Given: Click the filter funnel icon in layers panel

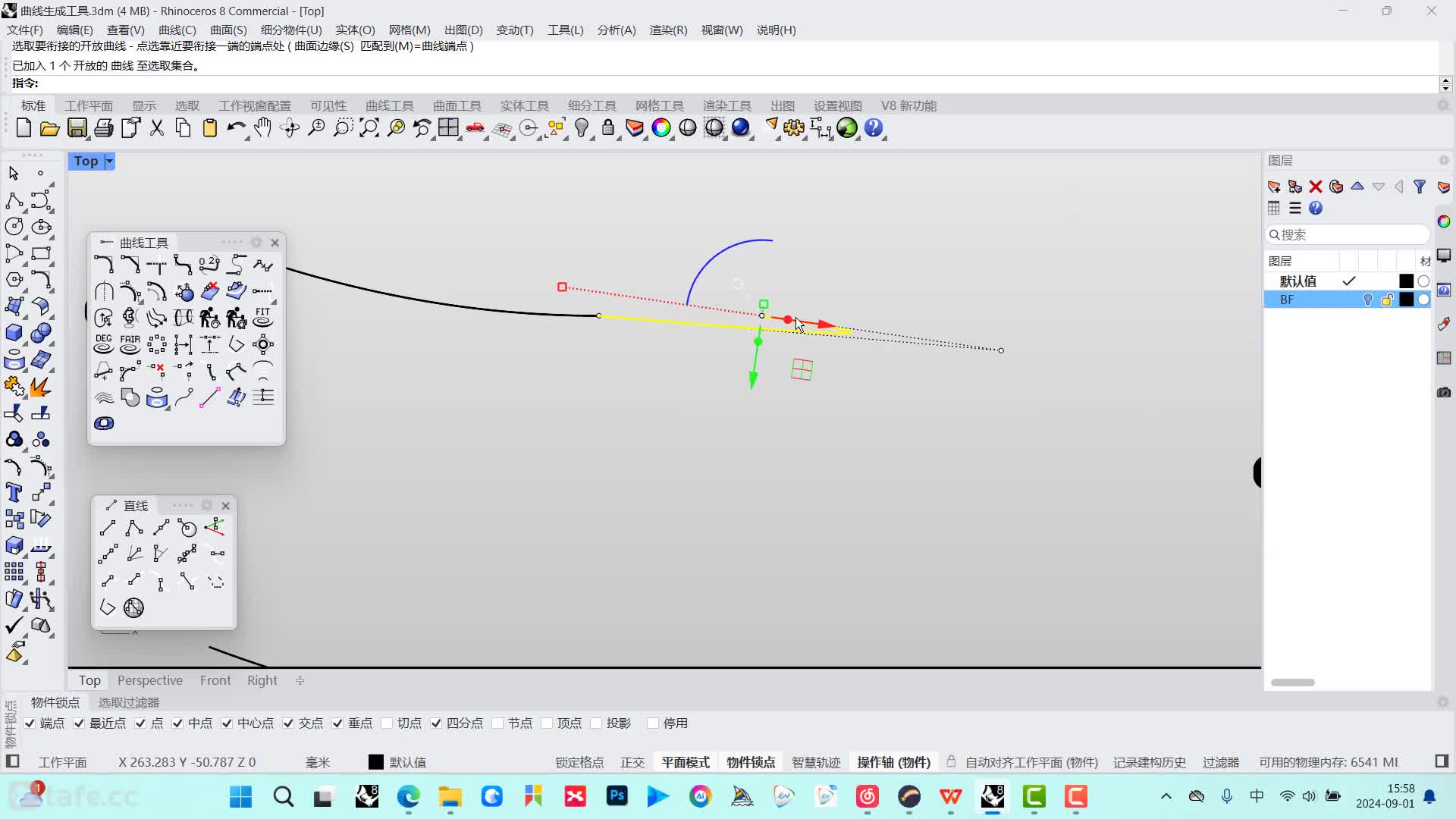Looking at the screenshot, I should [1420, 187].
